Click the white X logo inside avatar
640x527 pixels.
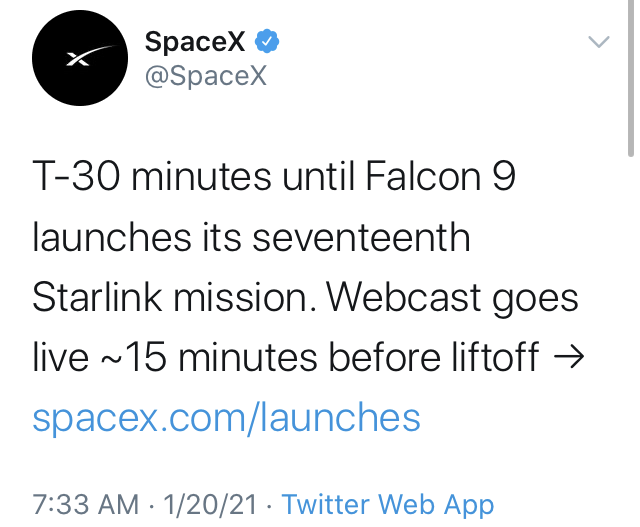tap(89, 56)
